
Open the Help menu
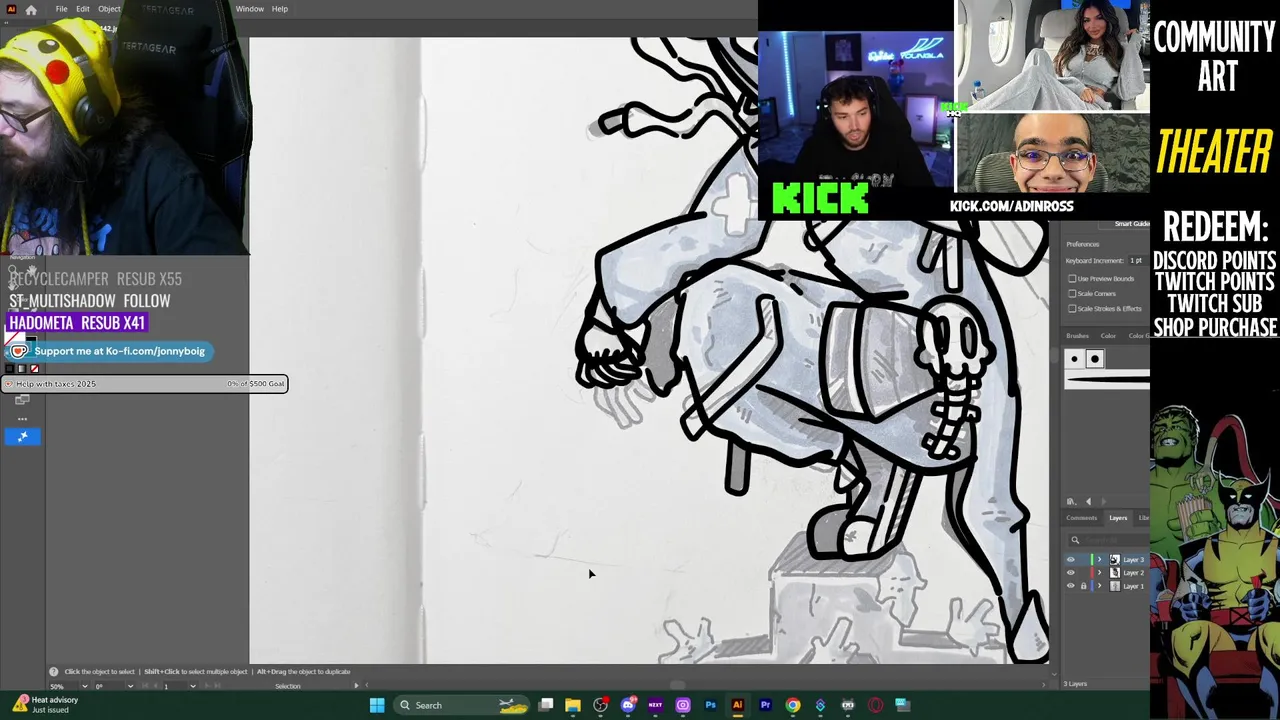pyautogui.click(x=280, y=9)
